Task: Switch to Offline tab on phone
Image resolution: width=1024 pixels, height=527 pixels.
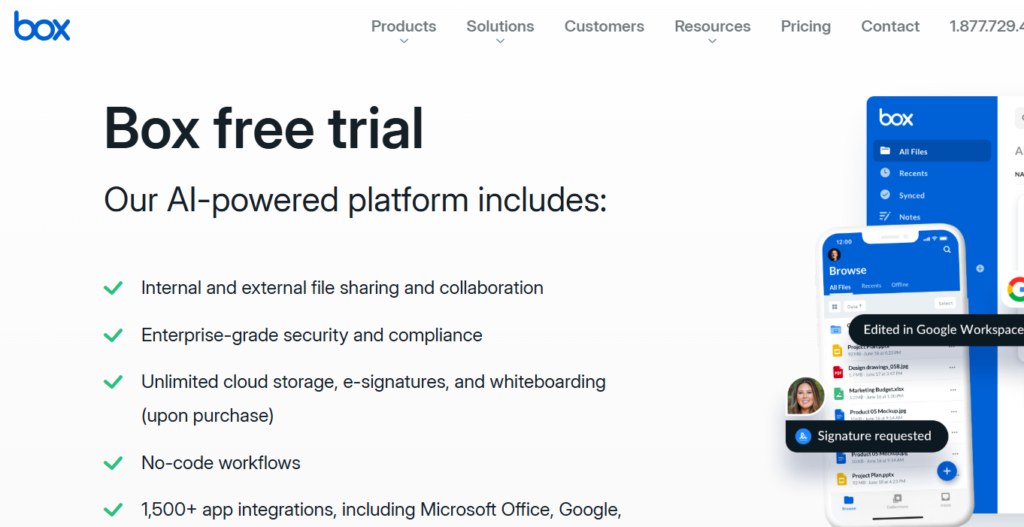Action: 900,286
